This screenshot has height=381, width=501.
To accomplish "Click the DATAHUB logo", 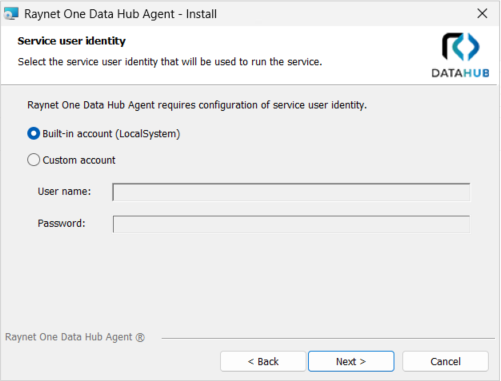I will click(460, 55).
